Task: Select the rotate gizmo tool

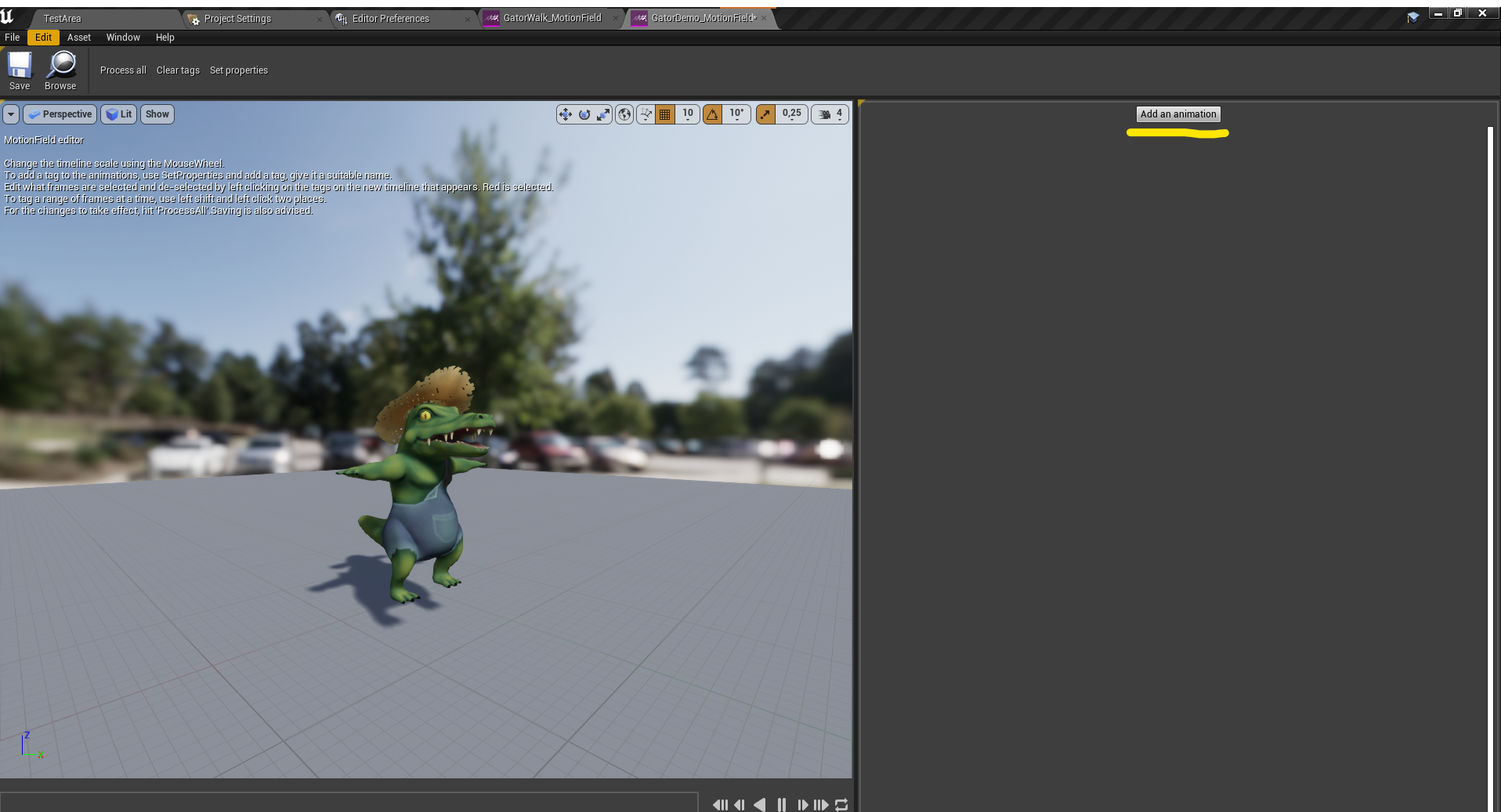Action: click(584, 114)
